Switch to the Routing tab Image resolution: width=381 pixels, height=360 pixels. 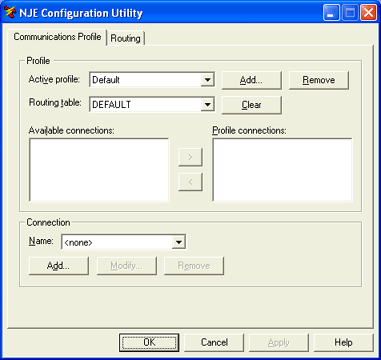pos(126,38)
